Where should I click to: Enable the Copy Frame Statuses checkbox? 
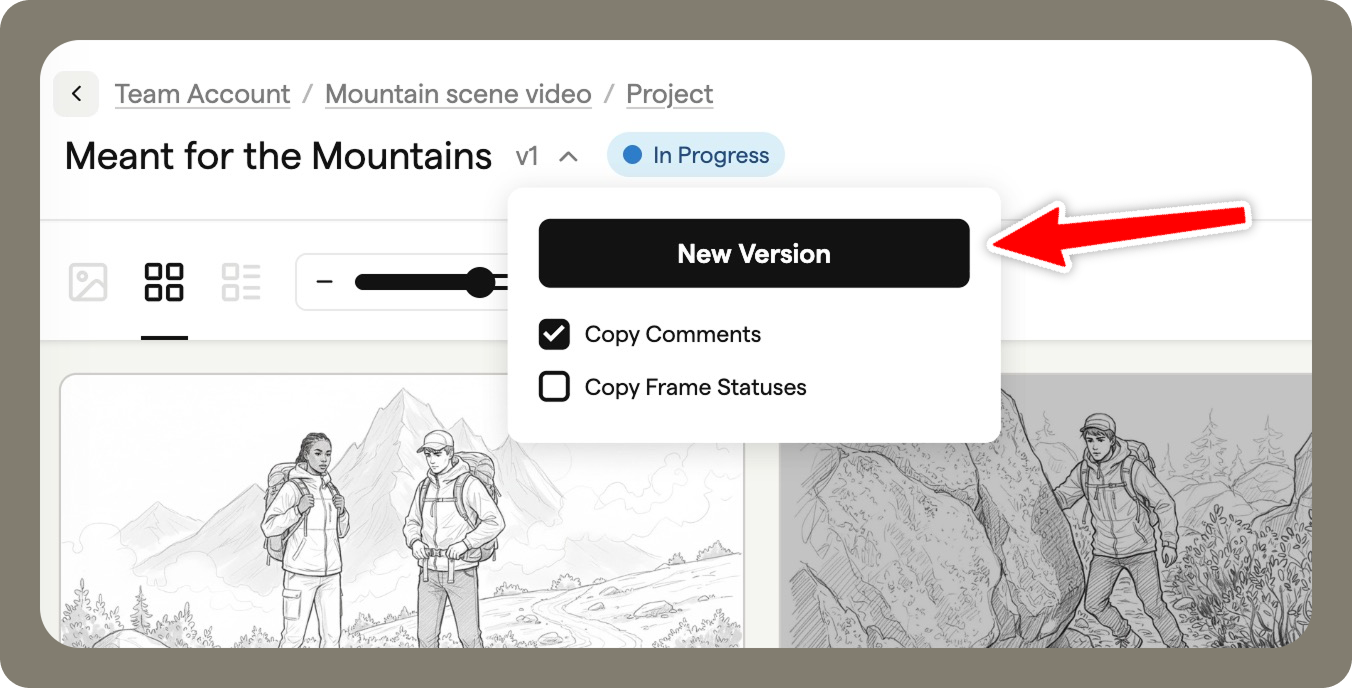(554, 387)
